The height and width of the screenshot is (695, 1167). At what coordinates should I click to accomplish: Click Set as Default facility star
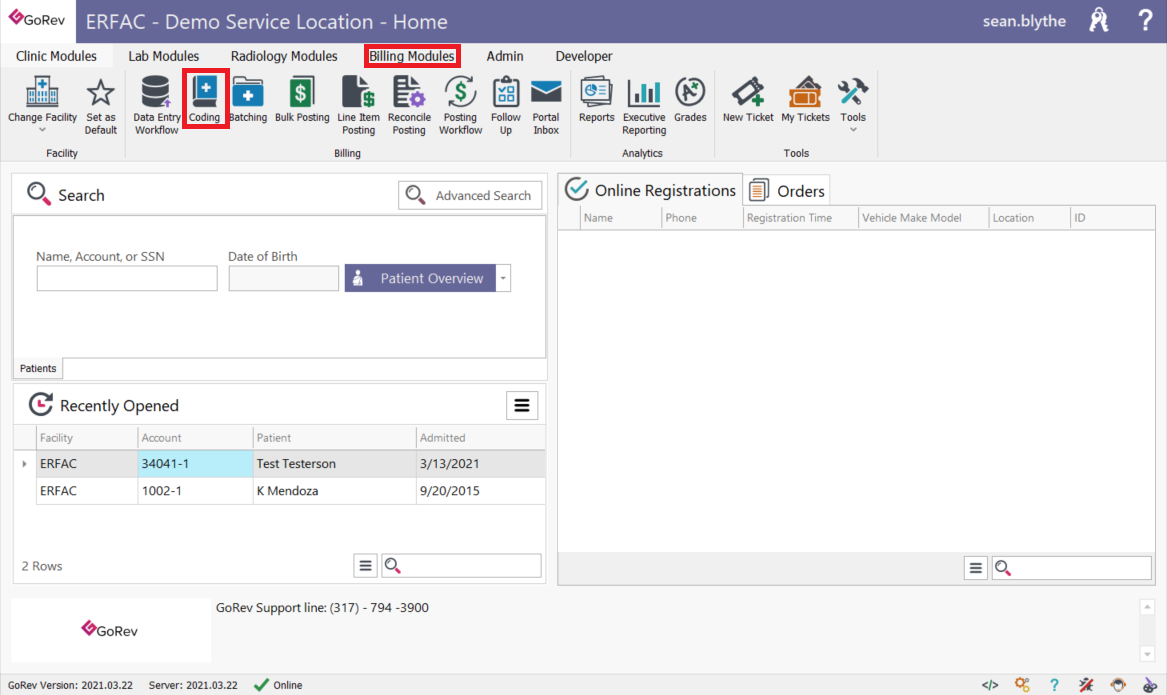click(x=100, y=99)
